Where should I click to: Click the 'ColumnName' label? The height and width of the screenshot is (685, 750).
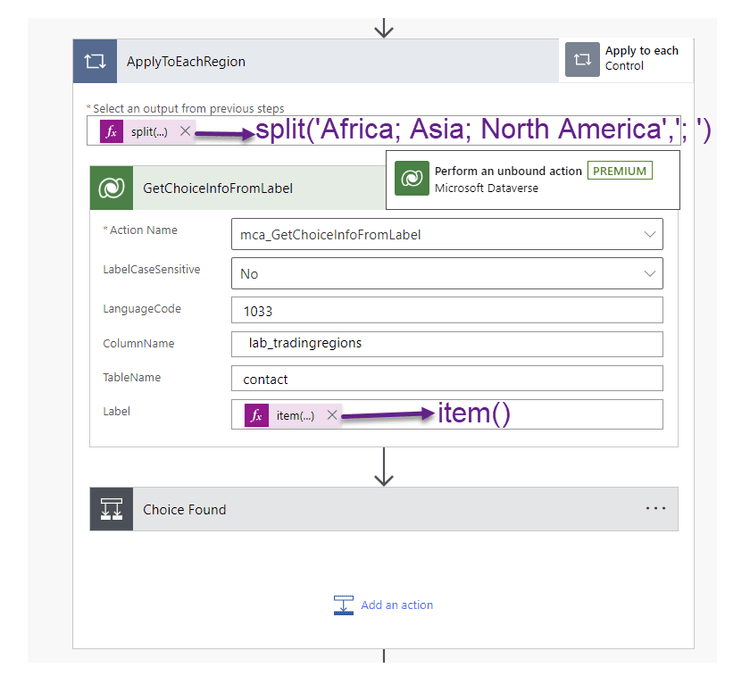pyautogui.click(x=139, y=343)
